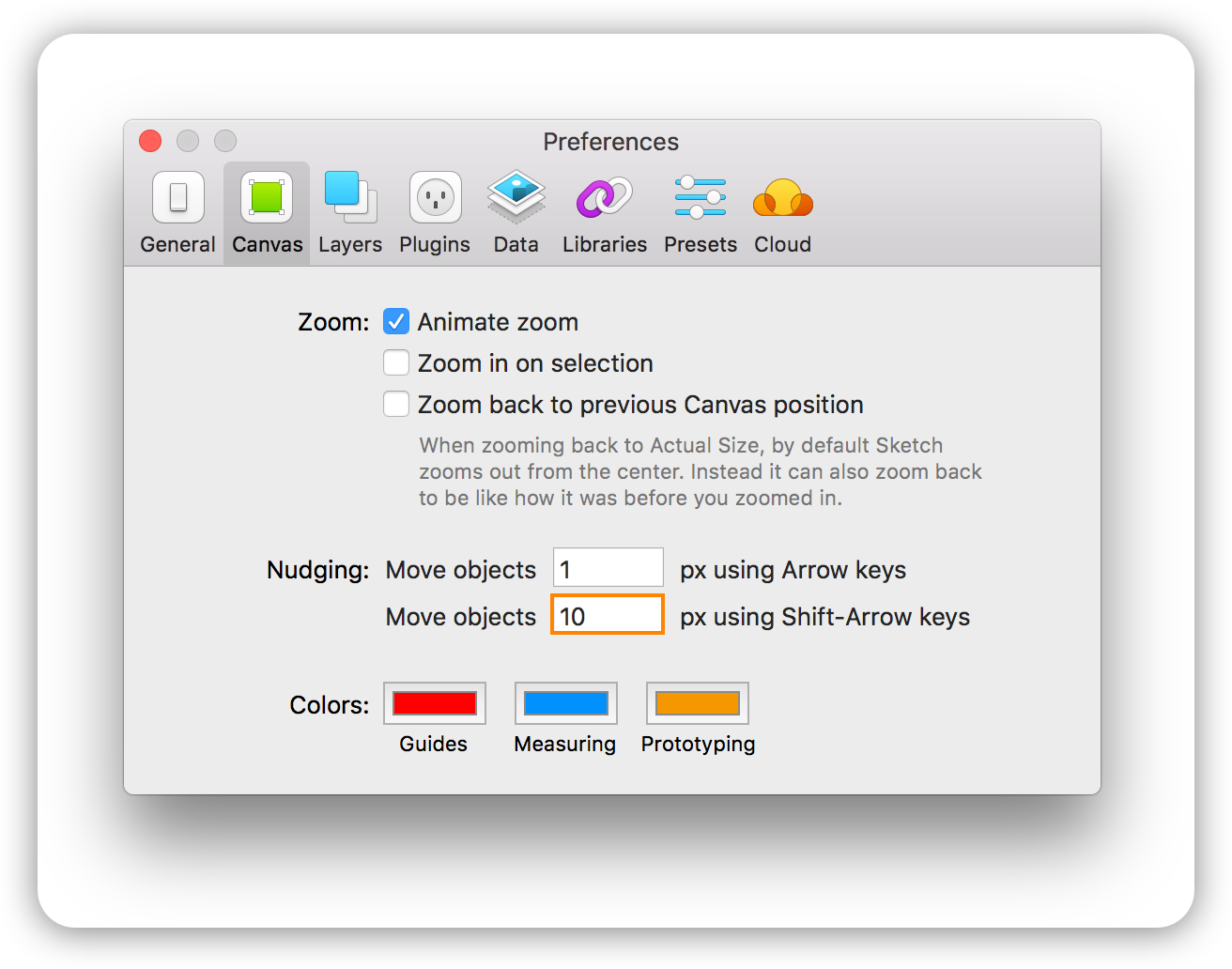This screenshot has height=969, width=1232.
Task: Open the Libraries link icon
Action: [x=605, y=197]
